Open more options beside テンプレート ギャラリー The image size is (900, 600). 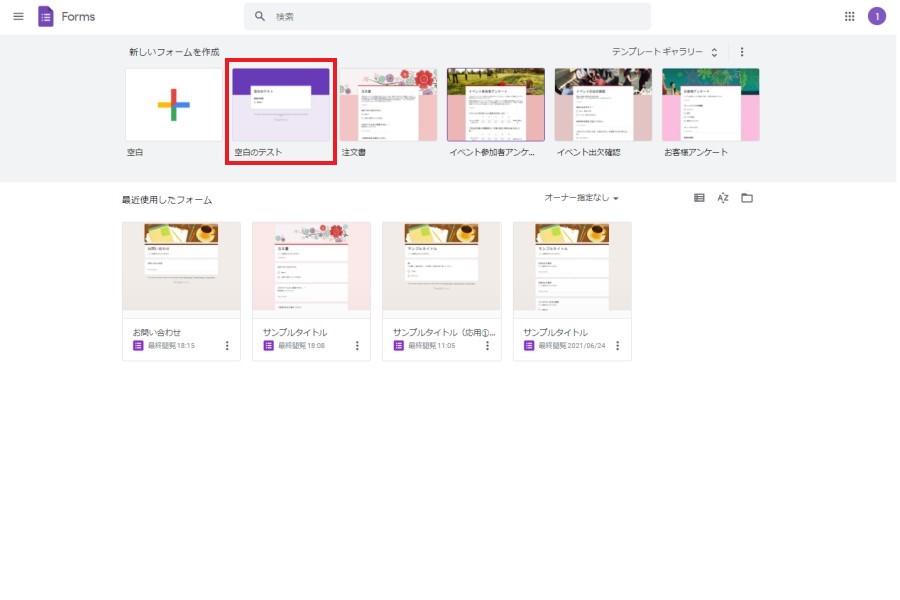pos(742,52)
